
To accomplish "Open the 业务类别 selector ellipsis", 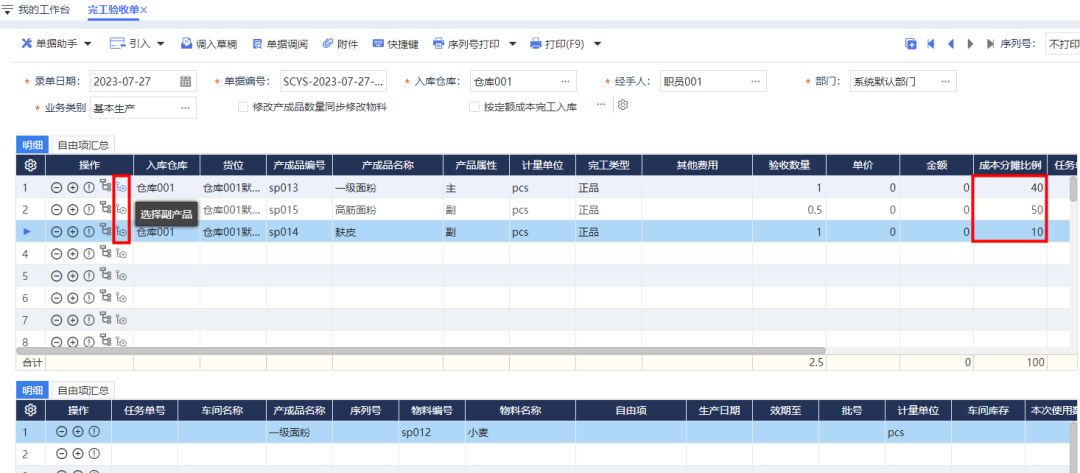I will (x=185, y=108).
